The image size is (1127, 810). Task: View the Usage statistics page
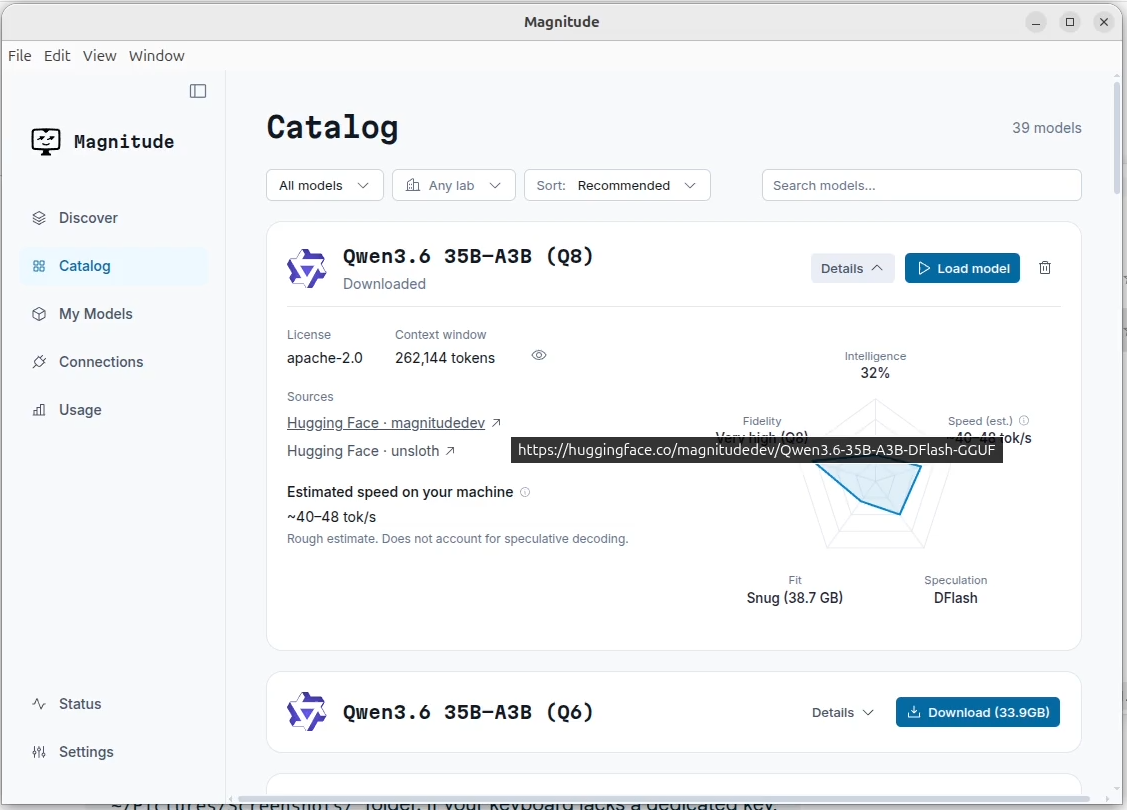point(114,410)
